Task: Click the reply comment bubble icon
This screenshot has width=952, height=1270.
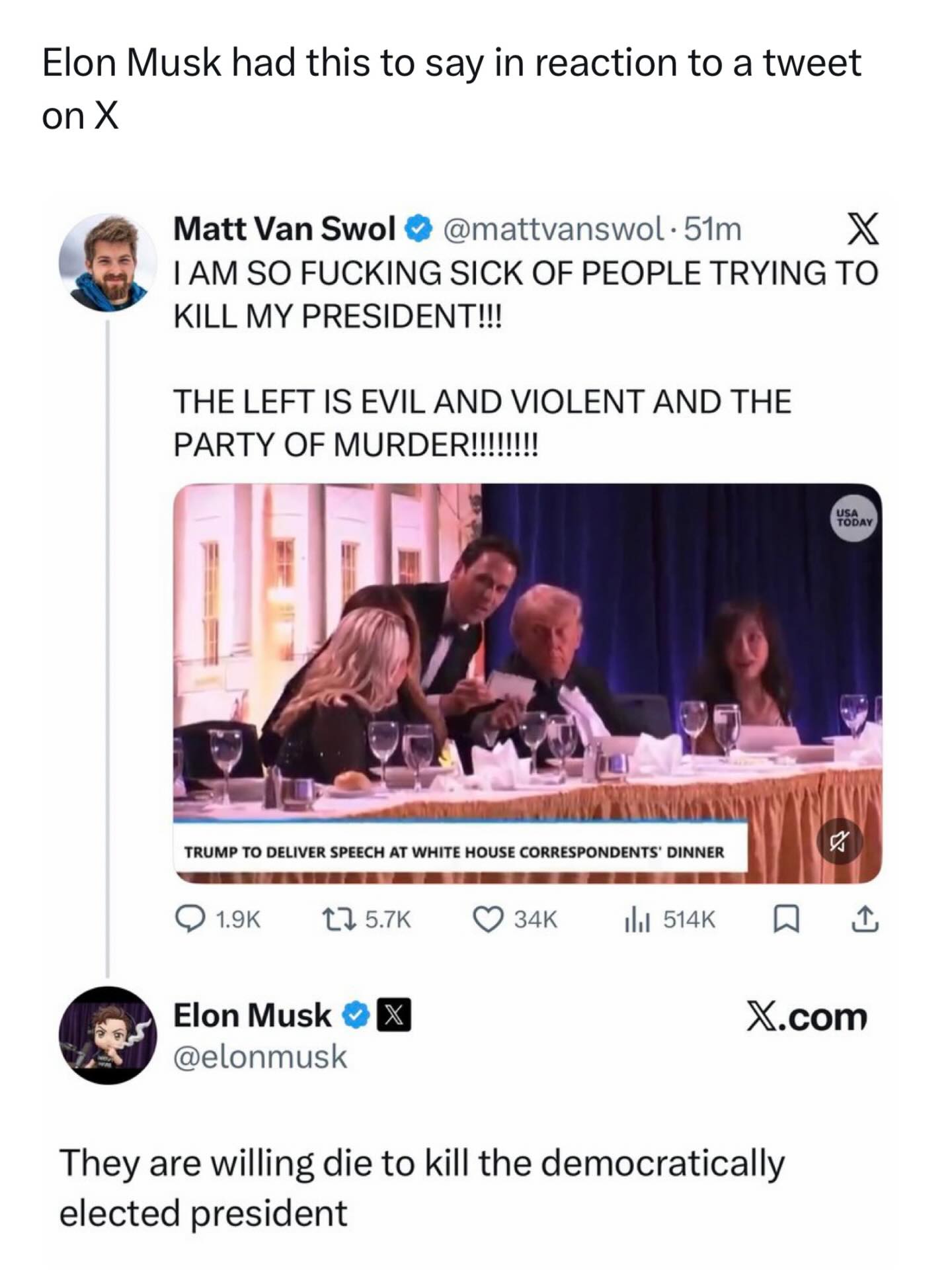Action: point(189,919)
